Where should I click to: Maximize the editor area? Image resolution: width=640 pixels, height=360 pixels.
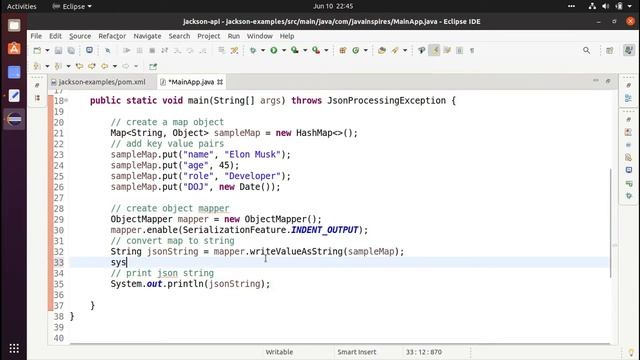tap(608, 81)
